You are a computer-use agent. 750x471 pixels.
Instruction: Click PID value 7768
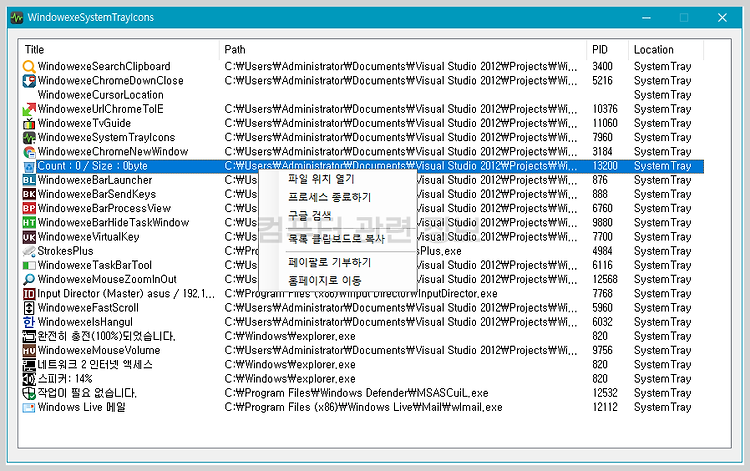pyautogui.click(x=602, y=294)
